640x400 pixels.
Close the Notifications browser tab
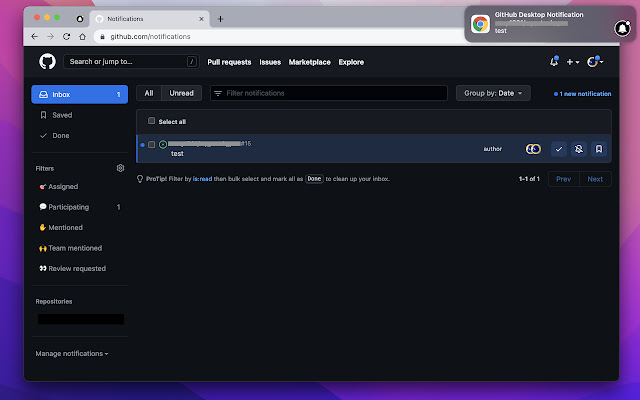click(x=201, y=19)
